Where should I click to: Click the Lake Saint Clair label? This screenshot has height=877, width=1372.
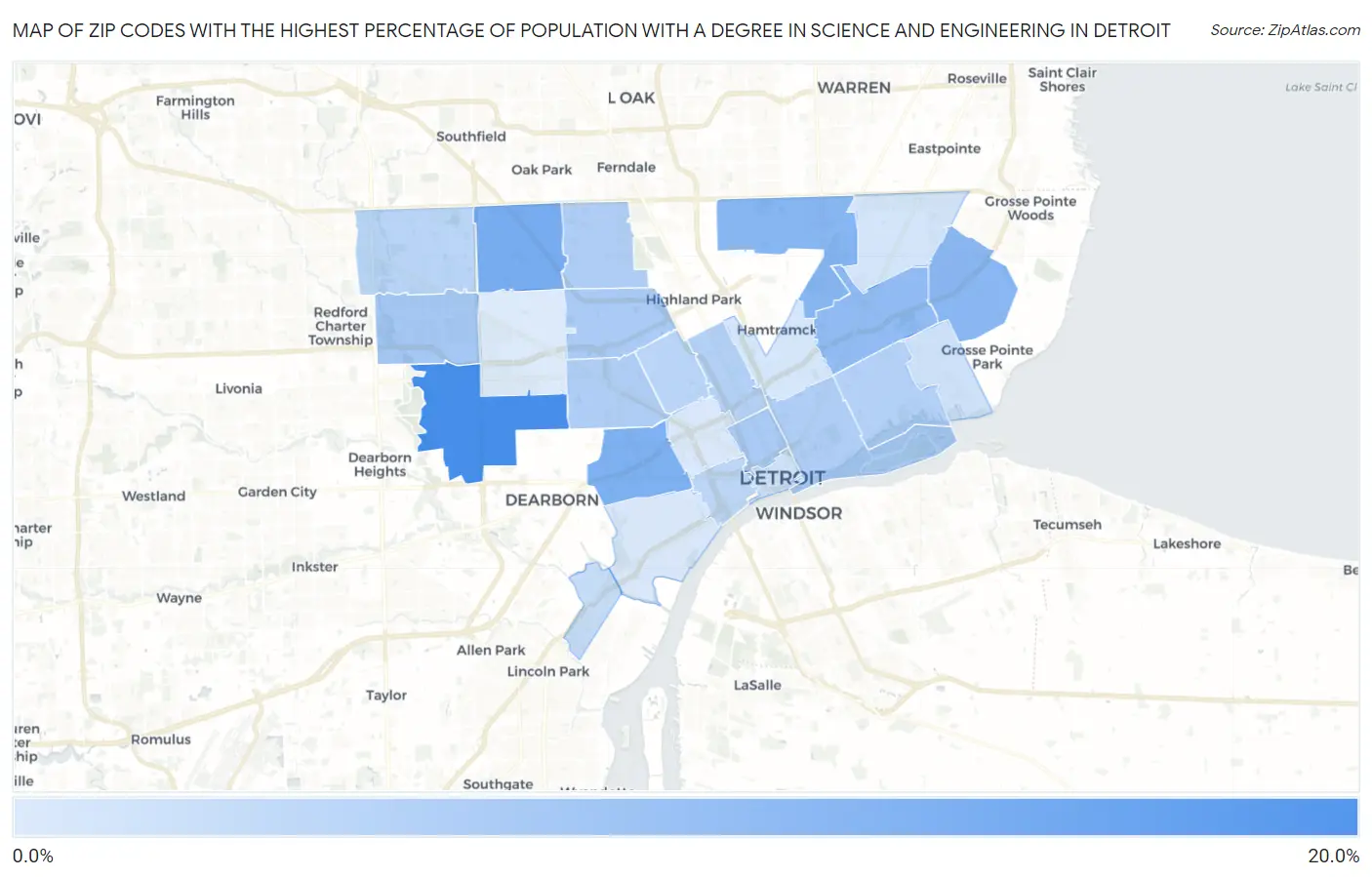(x=1321, y=87)
